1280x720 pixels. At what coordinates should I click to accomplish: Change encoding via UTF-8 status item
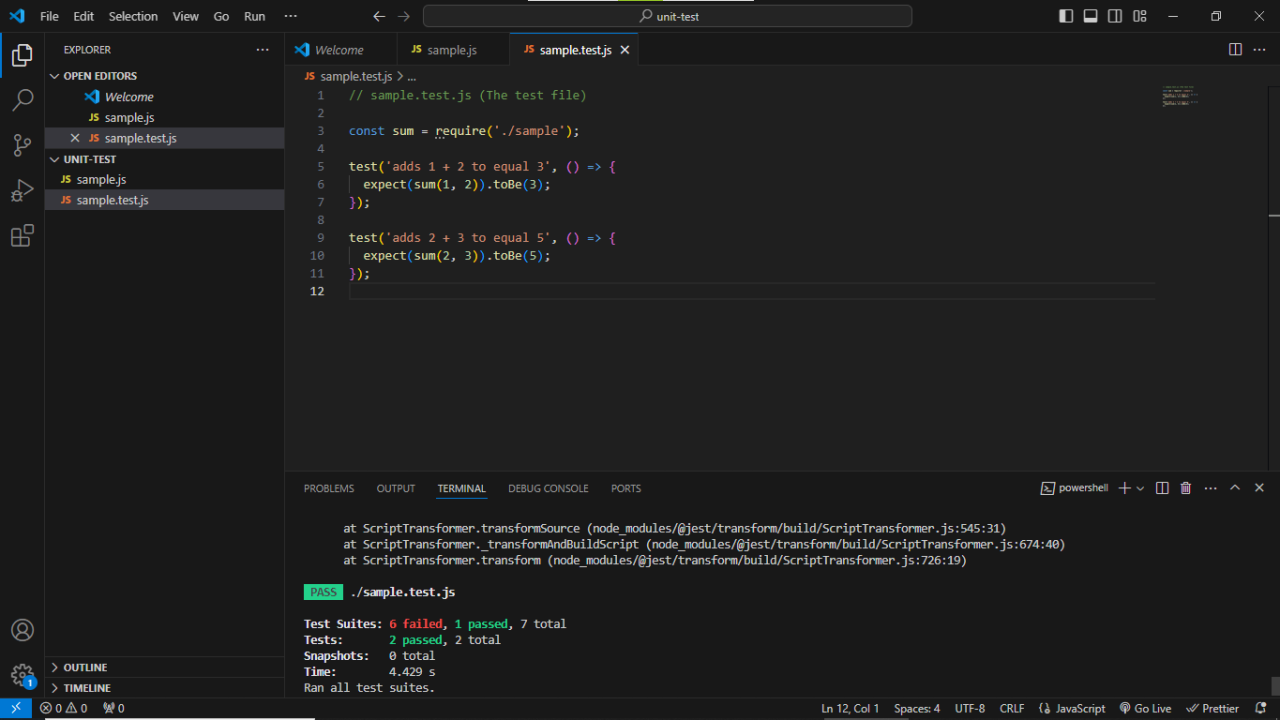click(x=970, y=708)
